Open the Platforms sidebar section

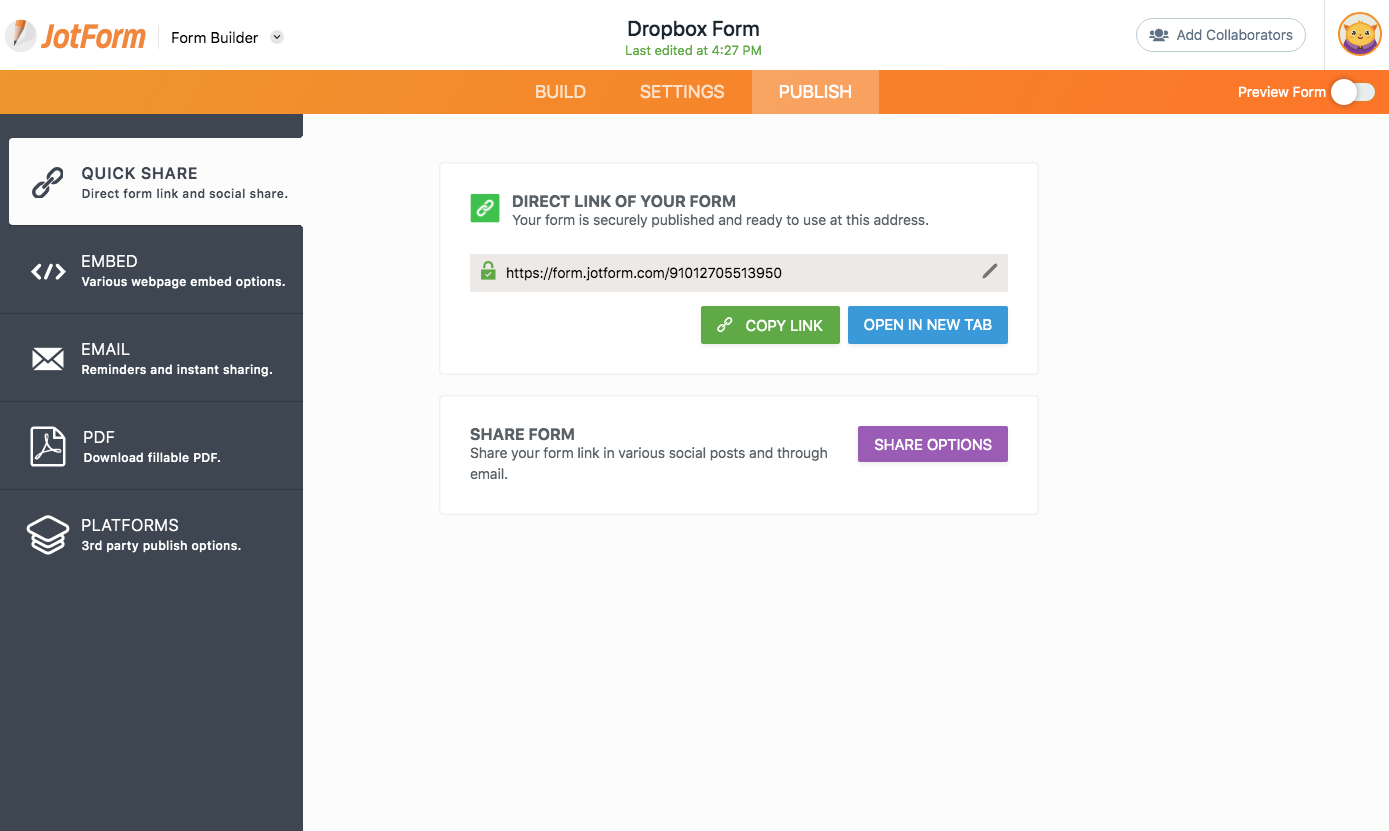point(152,534)
